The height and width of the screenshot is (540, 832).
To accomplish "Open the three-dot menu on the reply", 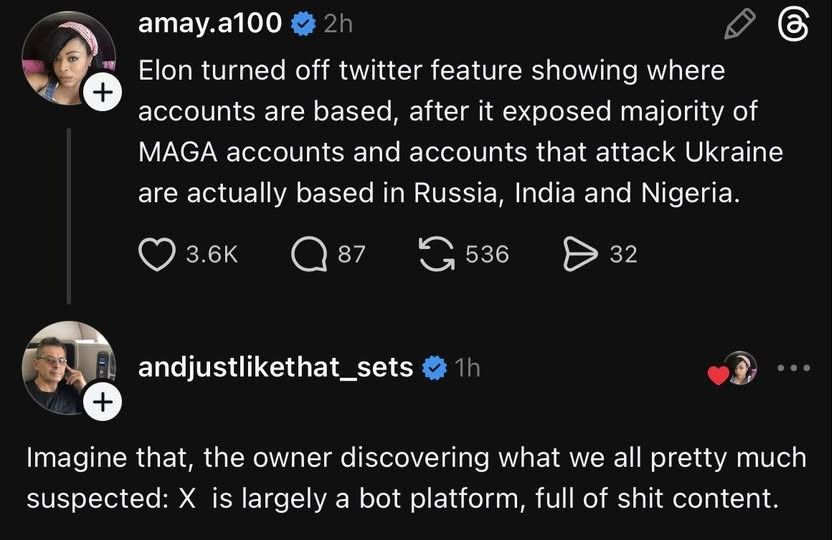I will [794, 369].
